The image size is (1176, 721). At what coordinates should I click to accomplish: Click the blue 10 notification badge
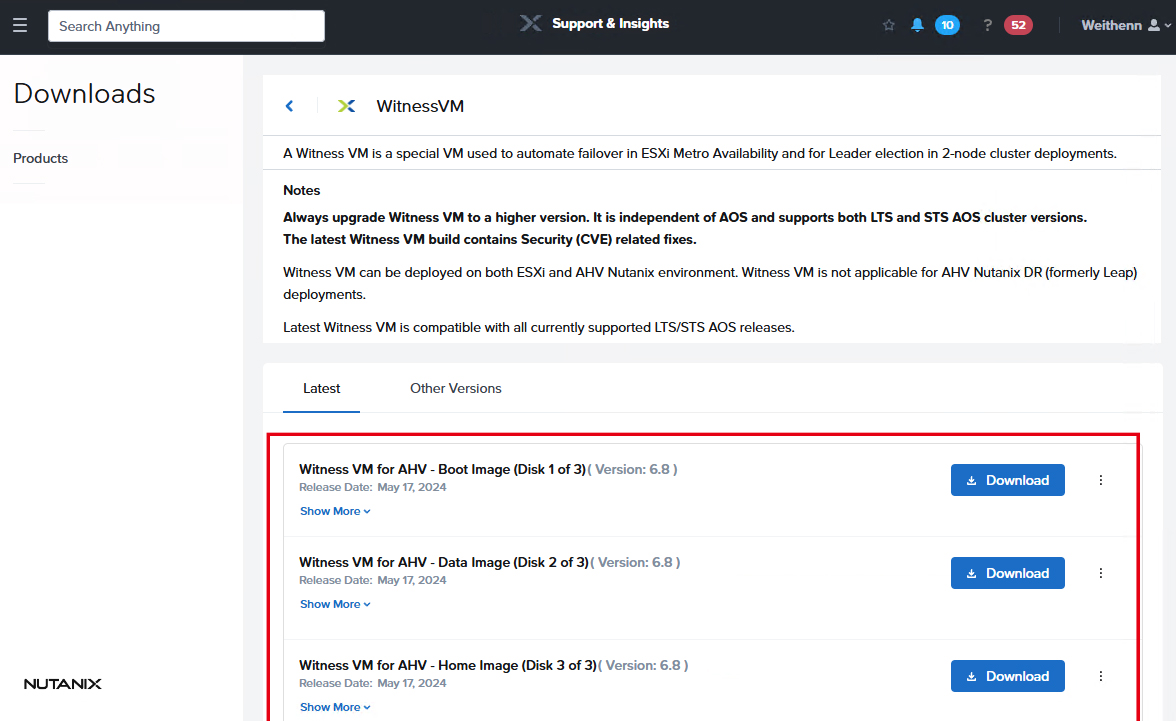click(x=947, y=26)
